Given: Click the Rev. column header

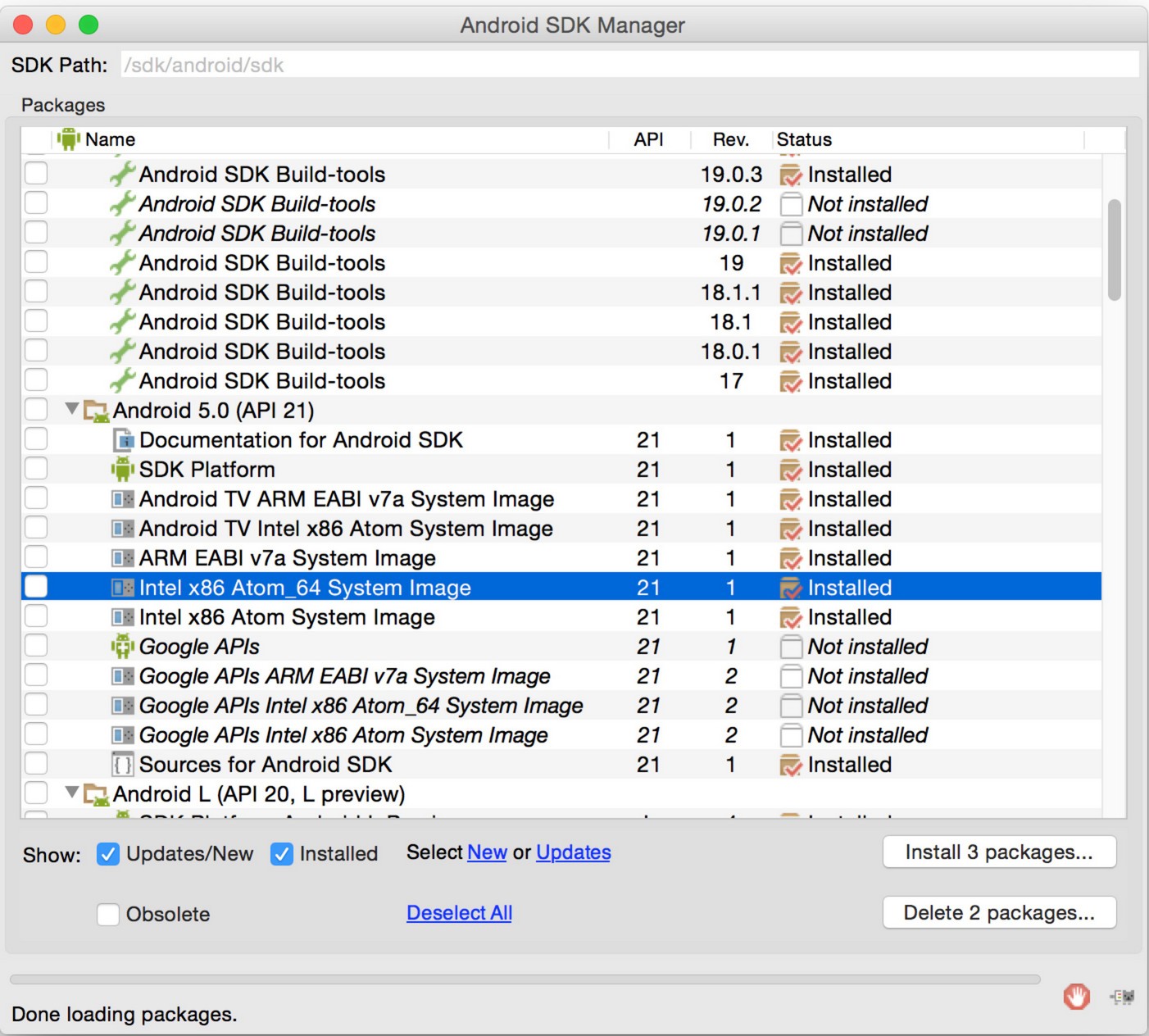Looking at the screenshot, I should 731,139.
